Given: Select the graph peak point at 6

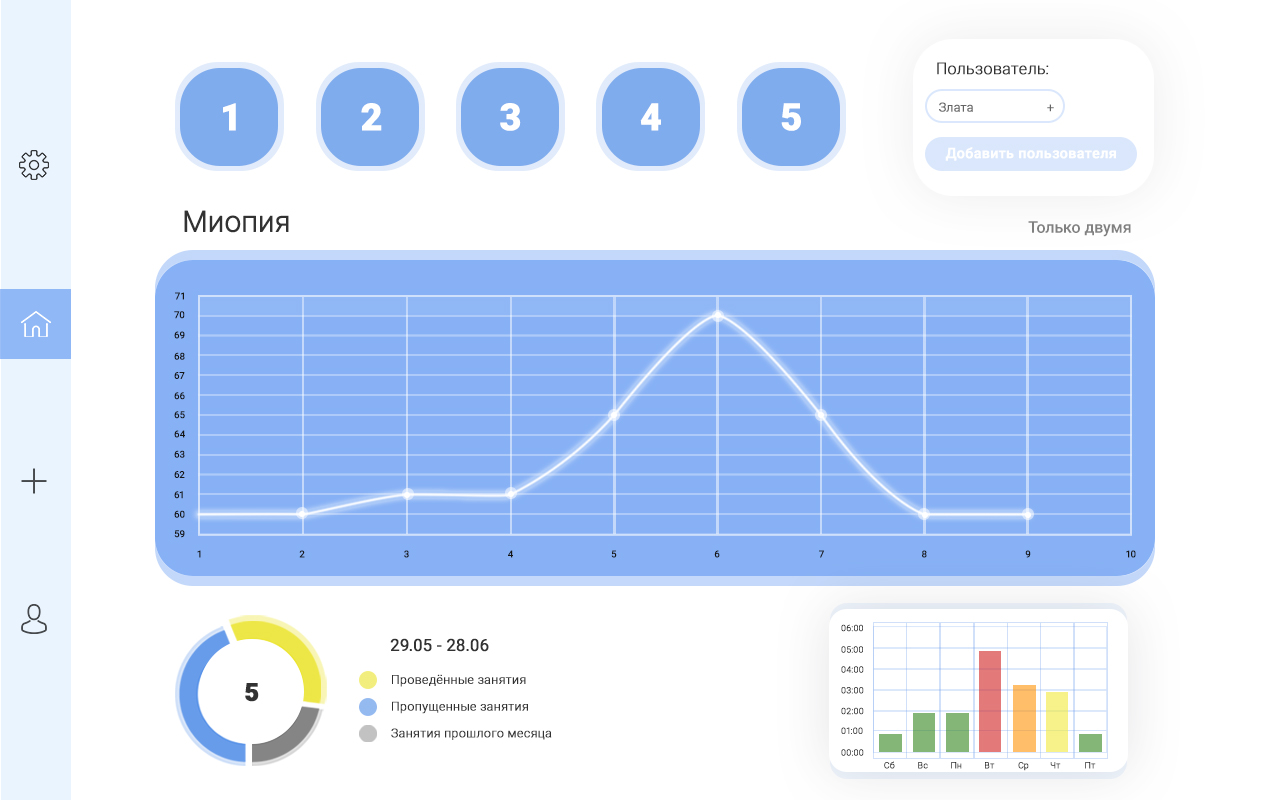Looking at the screenshot, I should [717, 316].
